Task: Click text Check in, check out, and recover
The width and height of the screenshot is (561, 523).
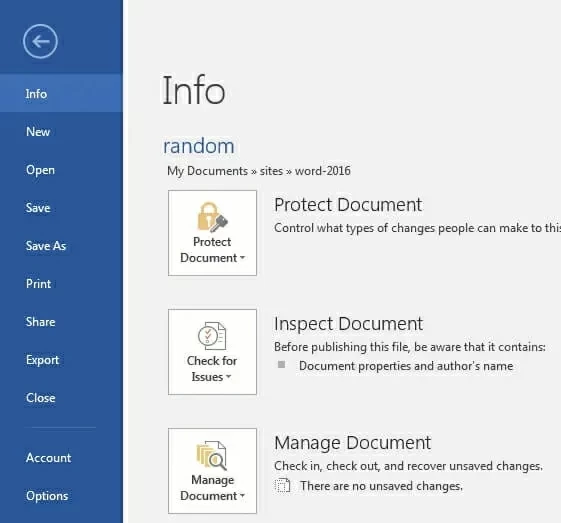Action: point(408,466)
